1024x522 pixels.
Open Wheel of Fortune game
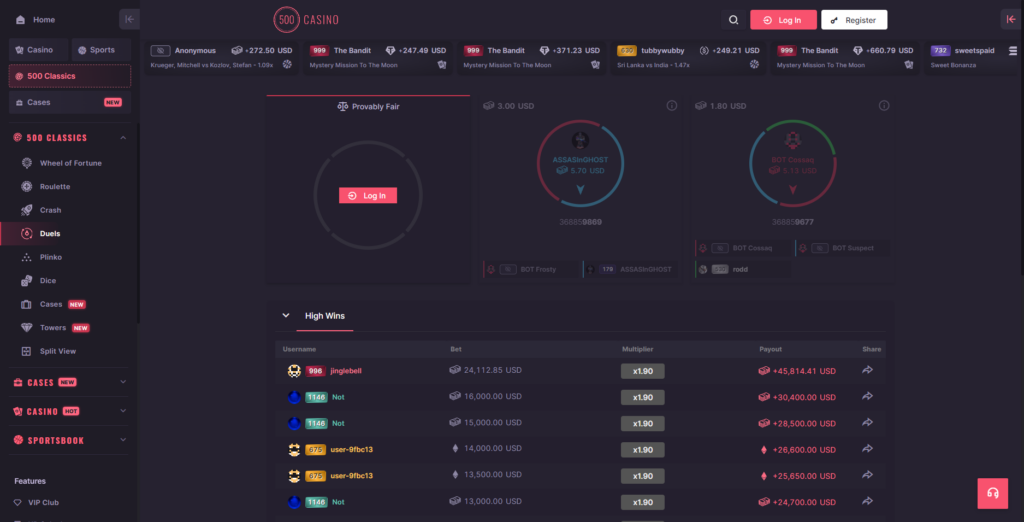pyautogui.click(x=71, y=163)
